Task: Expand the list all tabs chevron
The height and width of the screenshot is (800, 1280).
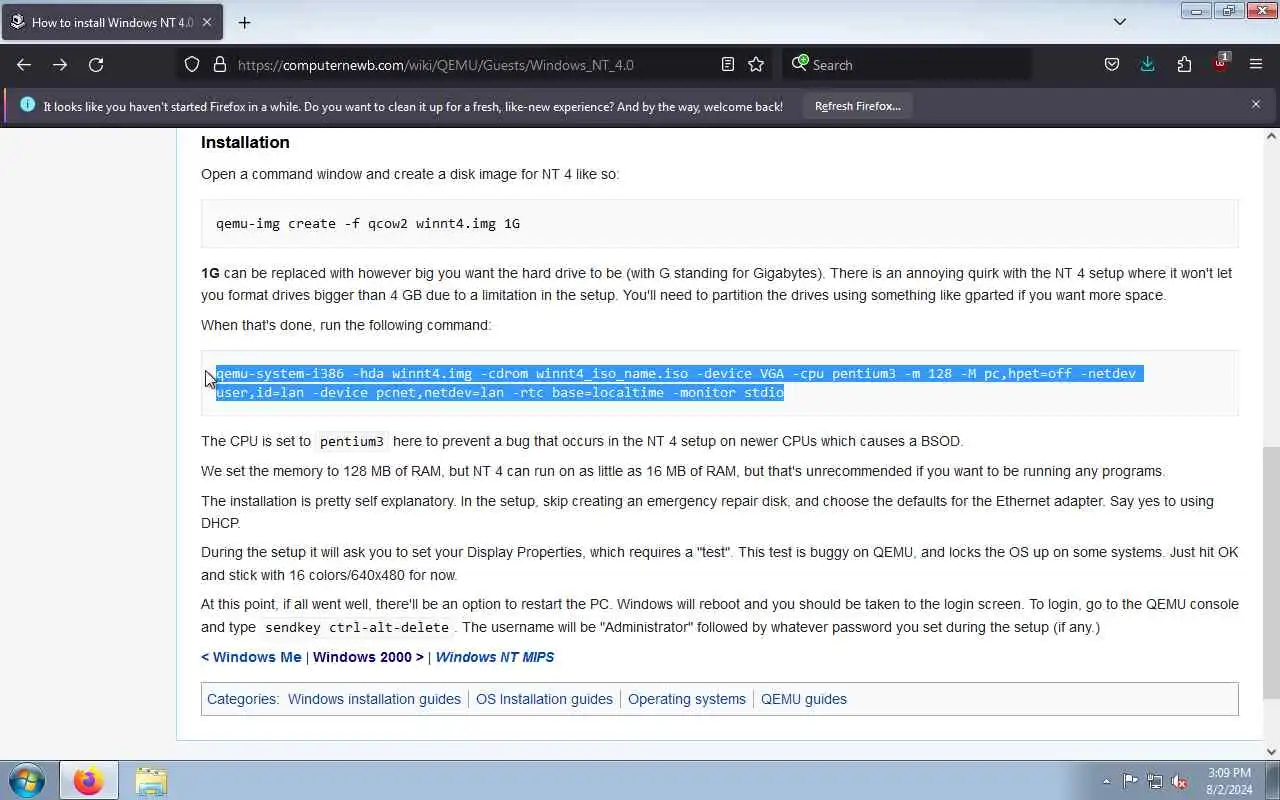Action: tap(1120, 21)
